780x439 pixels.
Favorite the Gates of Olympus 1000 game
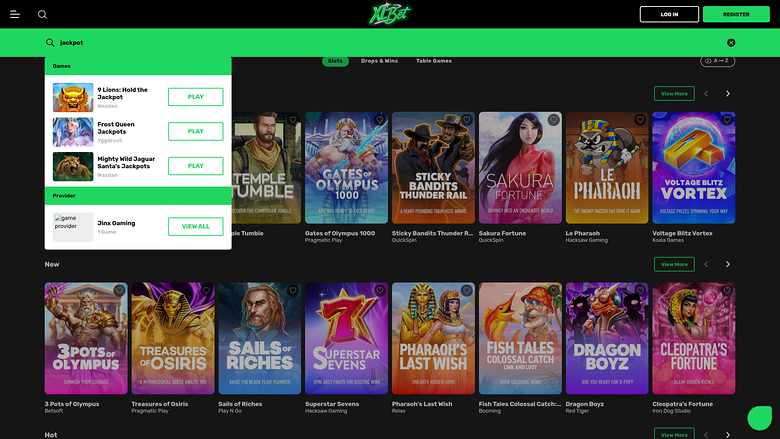(380, 120)
